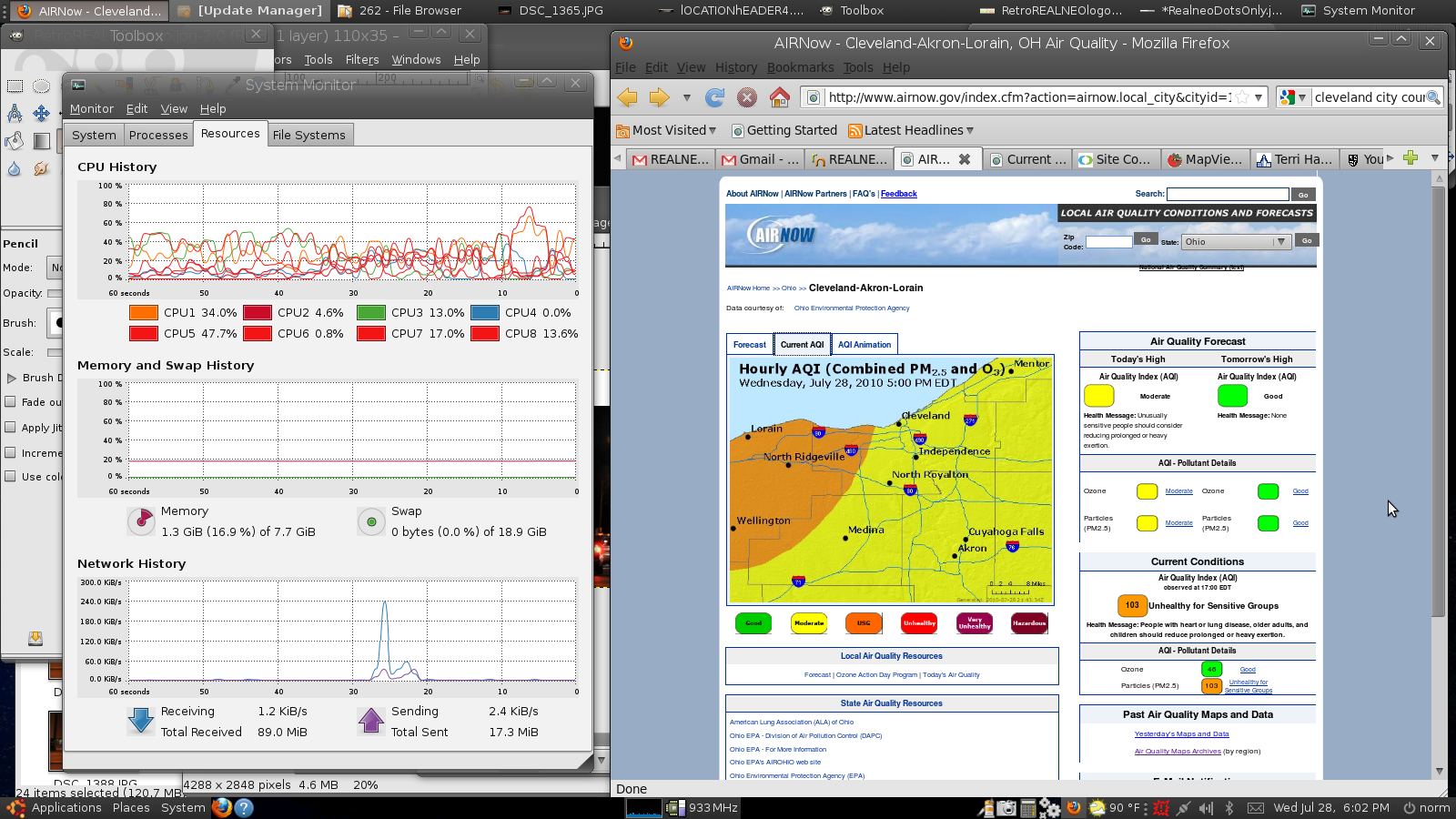Click the Bluetooth tray icon

[x=1228, y=807]
